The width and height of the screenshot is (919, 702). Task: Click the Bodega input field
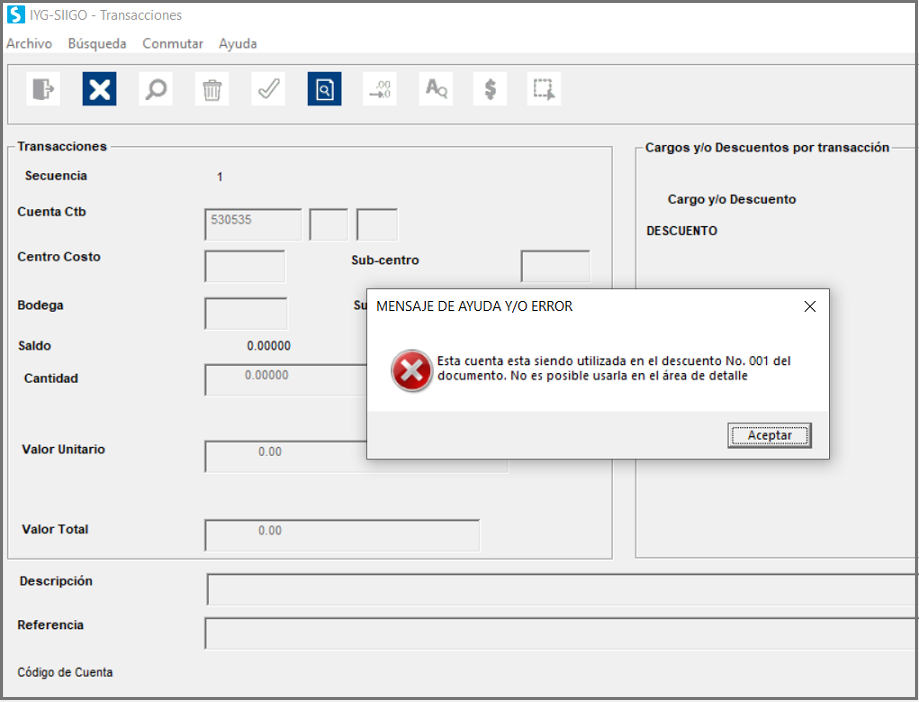point(246,313)
